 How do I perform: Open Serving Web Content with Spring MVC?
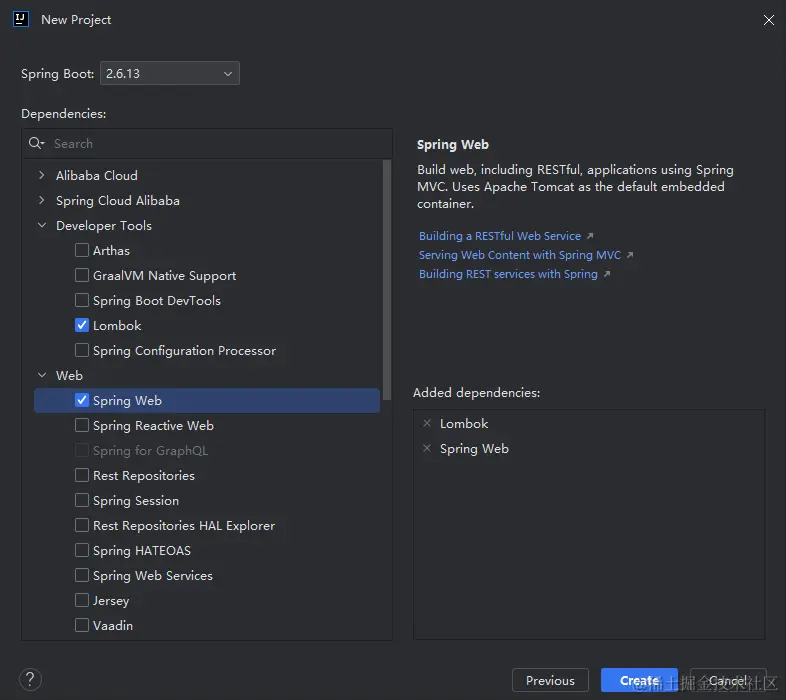click(520, 255)
